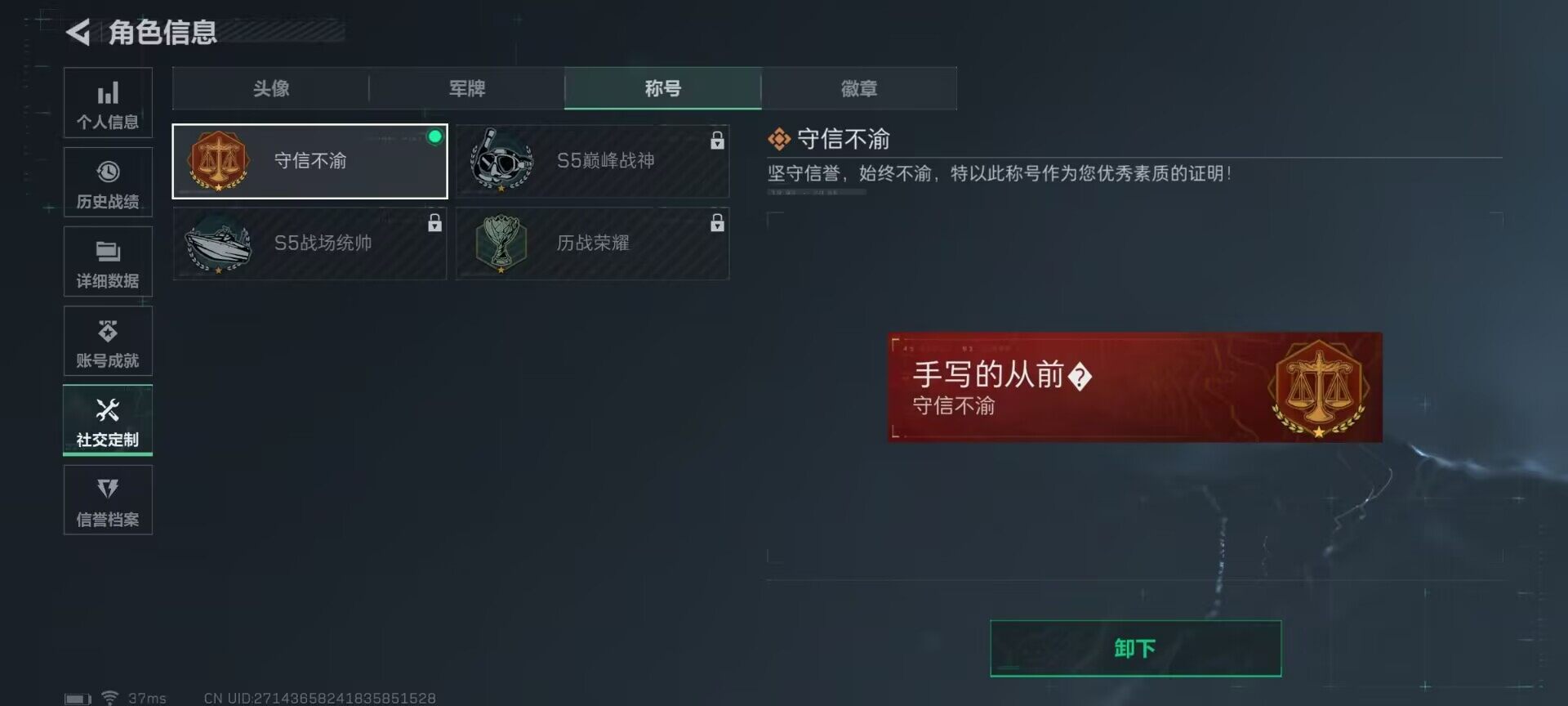Open the 信誉档案 reputation file section

pos(108,500)
